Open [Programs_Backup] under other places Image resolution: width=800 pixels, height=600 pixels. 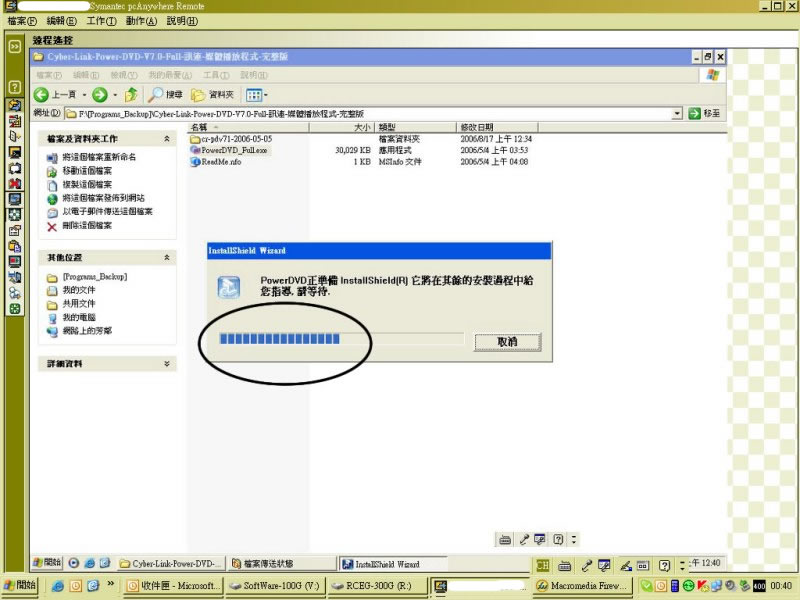point(94,277)
